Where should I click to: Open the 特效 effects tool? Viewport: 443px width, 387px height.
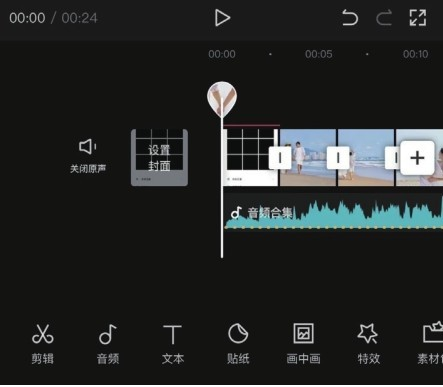pyautogui.click(x=368, y=344)
